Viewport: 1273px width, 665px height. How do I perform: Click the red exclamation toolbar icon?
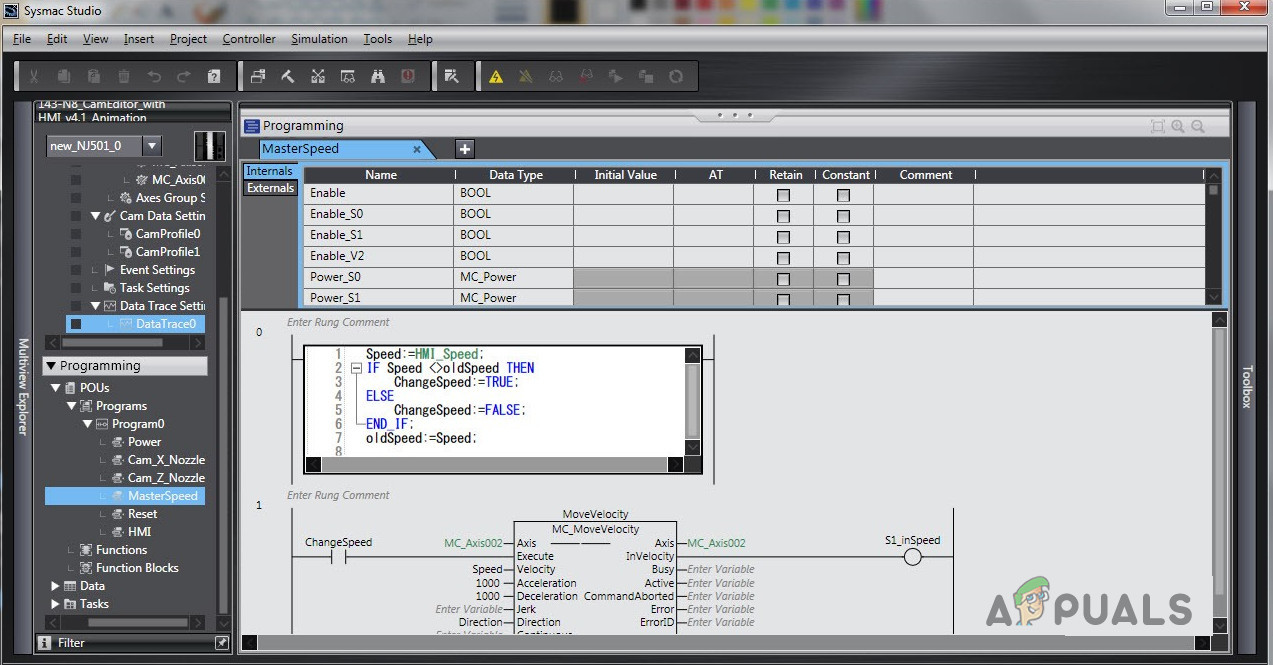[408, 76]
